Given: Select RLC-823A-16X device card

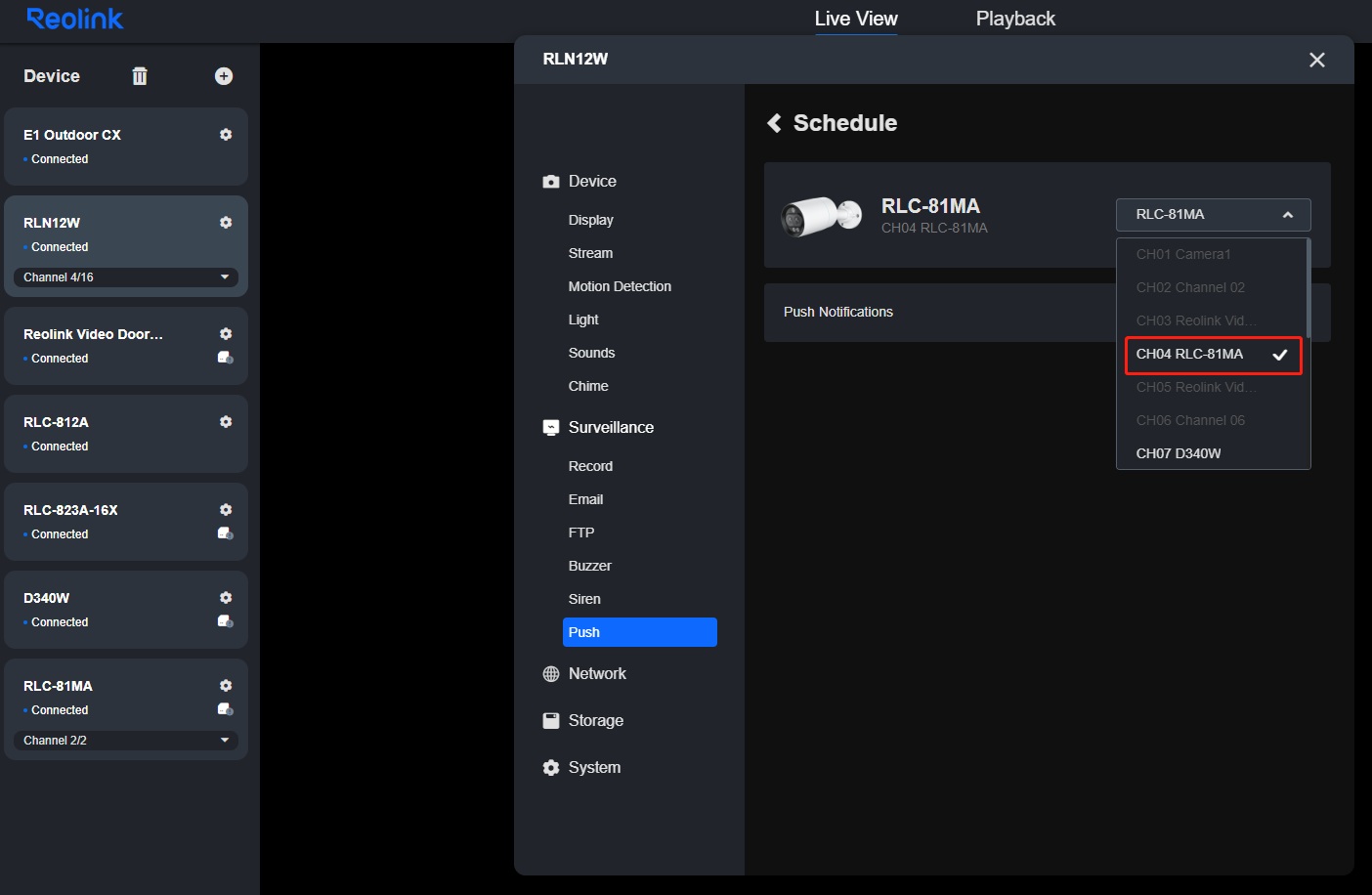Looking at the screenshot, I should [x=126, y=522].
